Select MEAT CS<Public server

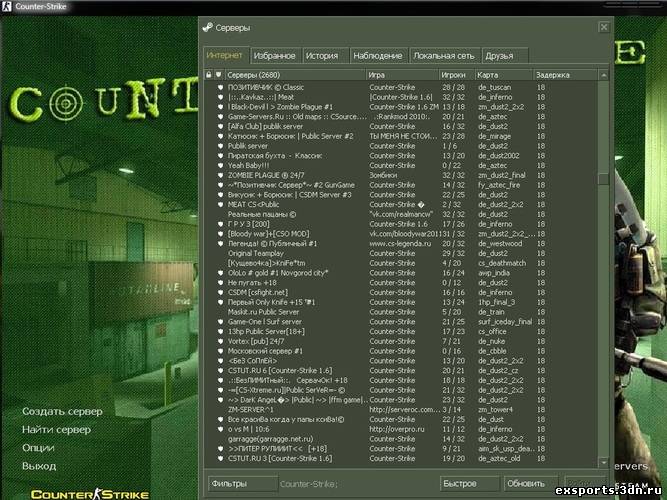[401, 205]
